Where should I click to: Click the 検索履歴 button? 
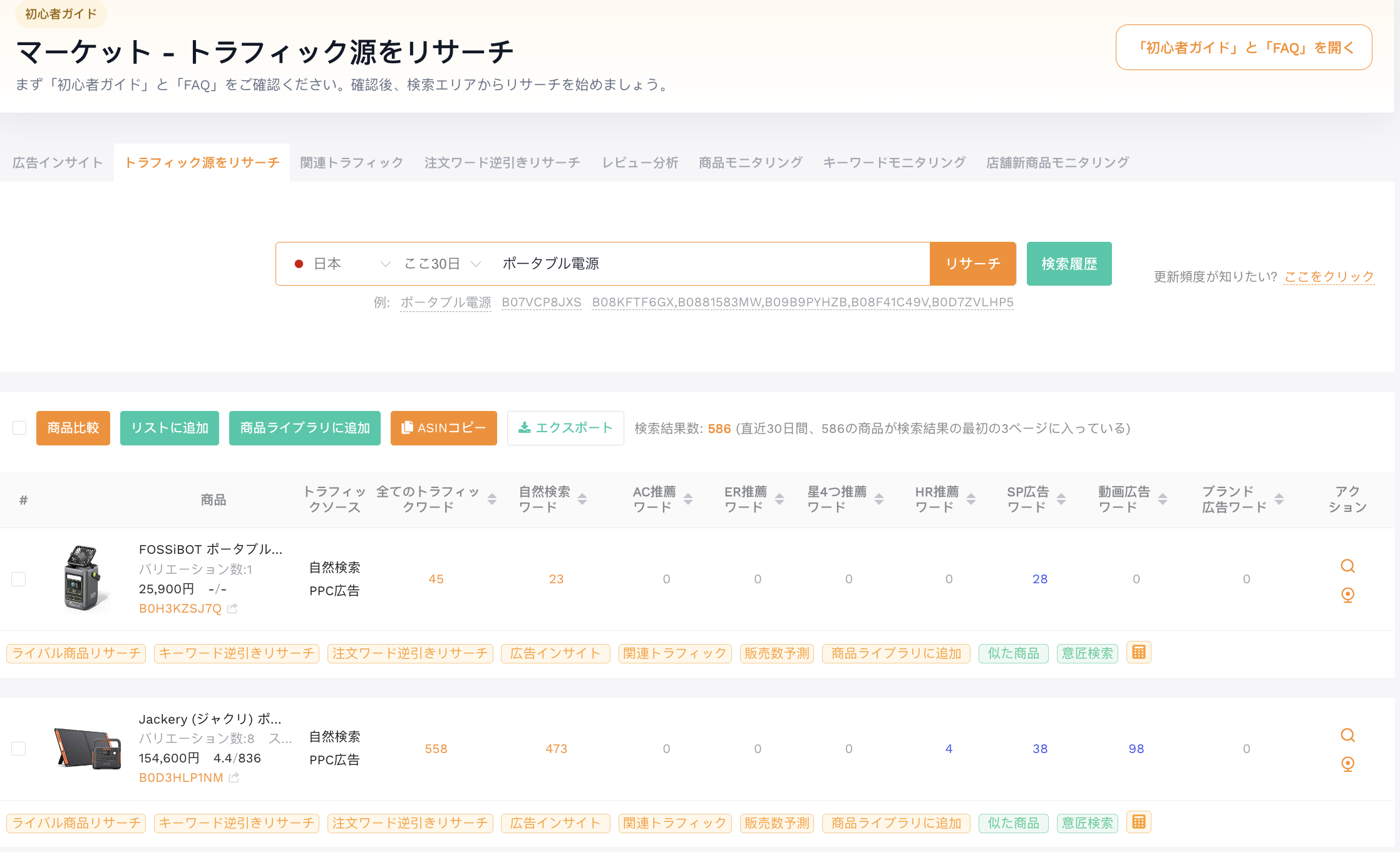click(1069, 264)
